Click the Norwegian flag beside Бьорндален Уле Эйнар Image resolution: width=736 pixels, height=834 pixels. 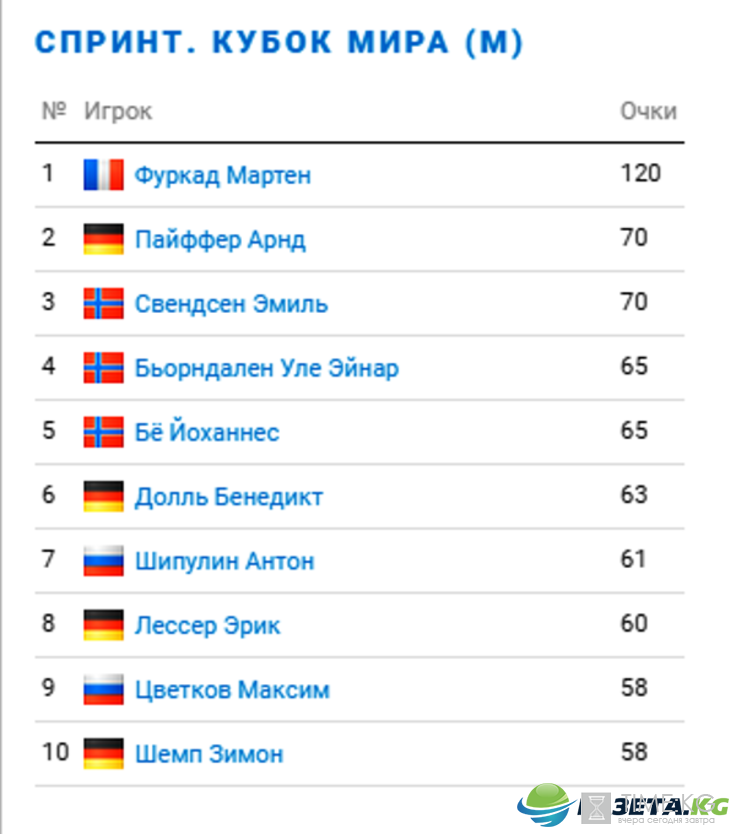104,368
